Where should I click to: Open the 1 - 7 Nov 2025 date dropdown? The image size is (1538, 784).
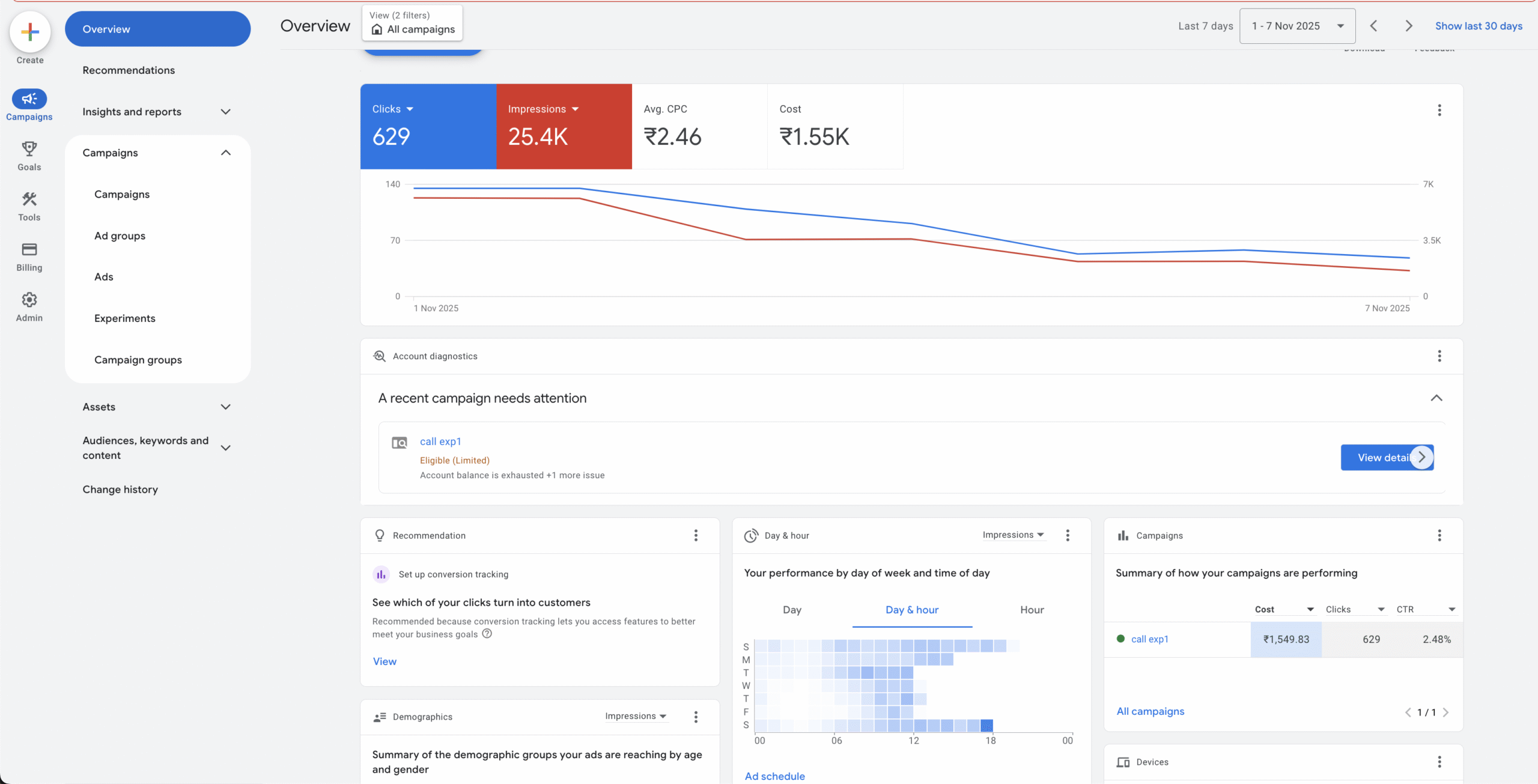pos(1296,26)
